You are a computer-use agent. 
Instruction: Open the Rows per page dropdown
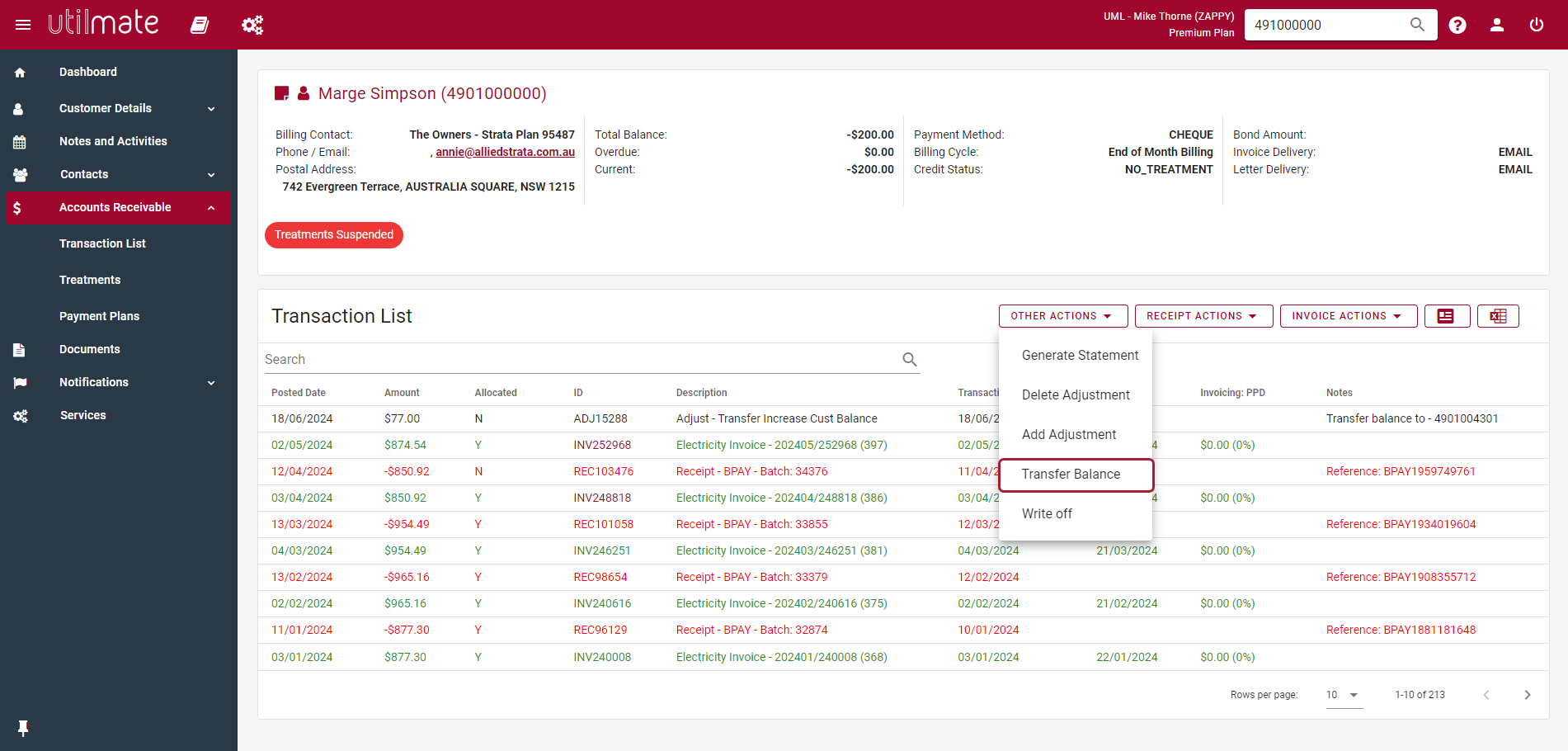click(x=1344, y=695)
